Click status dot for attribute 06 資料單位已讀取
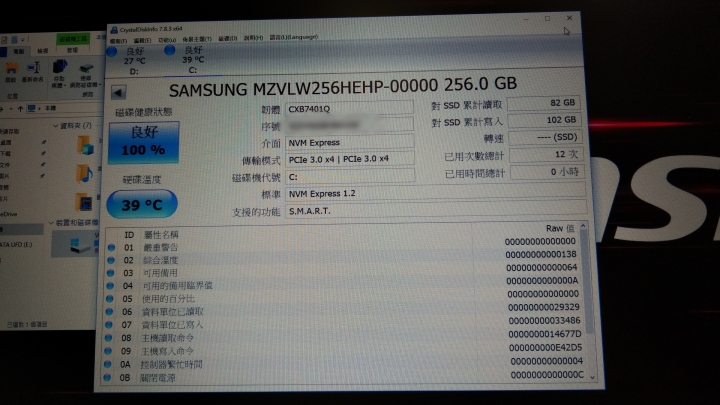This screenshot has height=405, width=720. coord(109,311)
